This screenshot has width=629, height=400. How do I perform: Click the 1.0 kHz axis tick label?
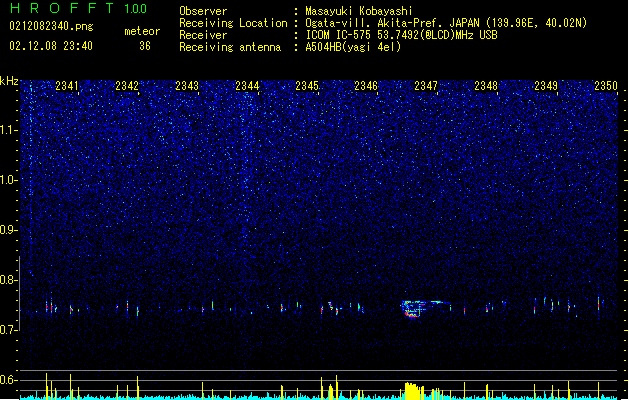(8, 180)
